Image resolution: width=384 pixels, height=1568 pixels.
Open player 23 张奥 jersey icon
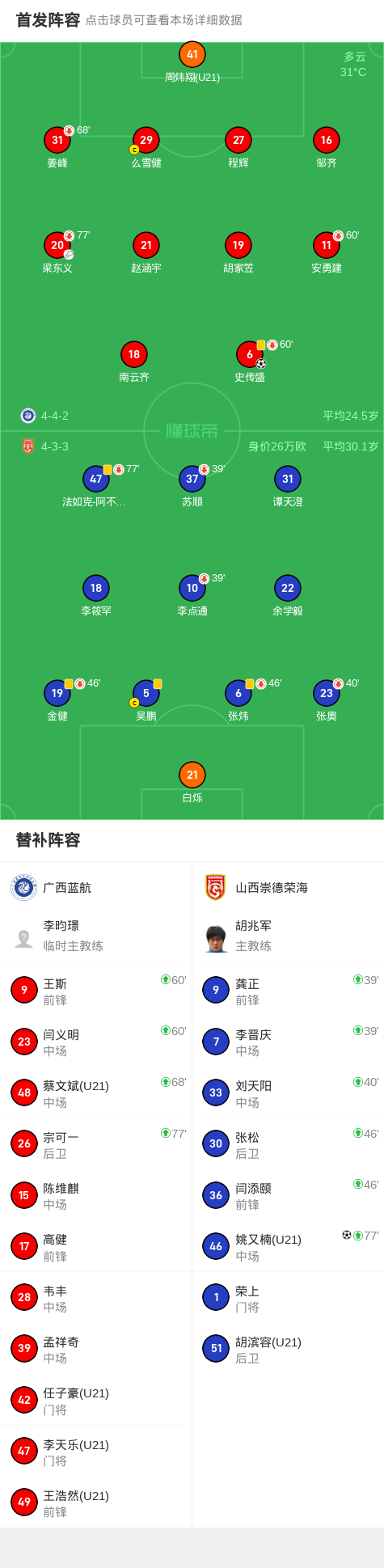click(x=327, y=693)
